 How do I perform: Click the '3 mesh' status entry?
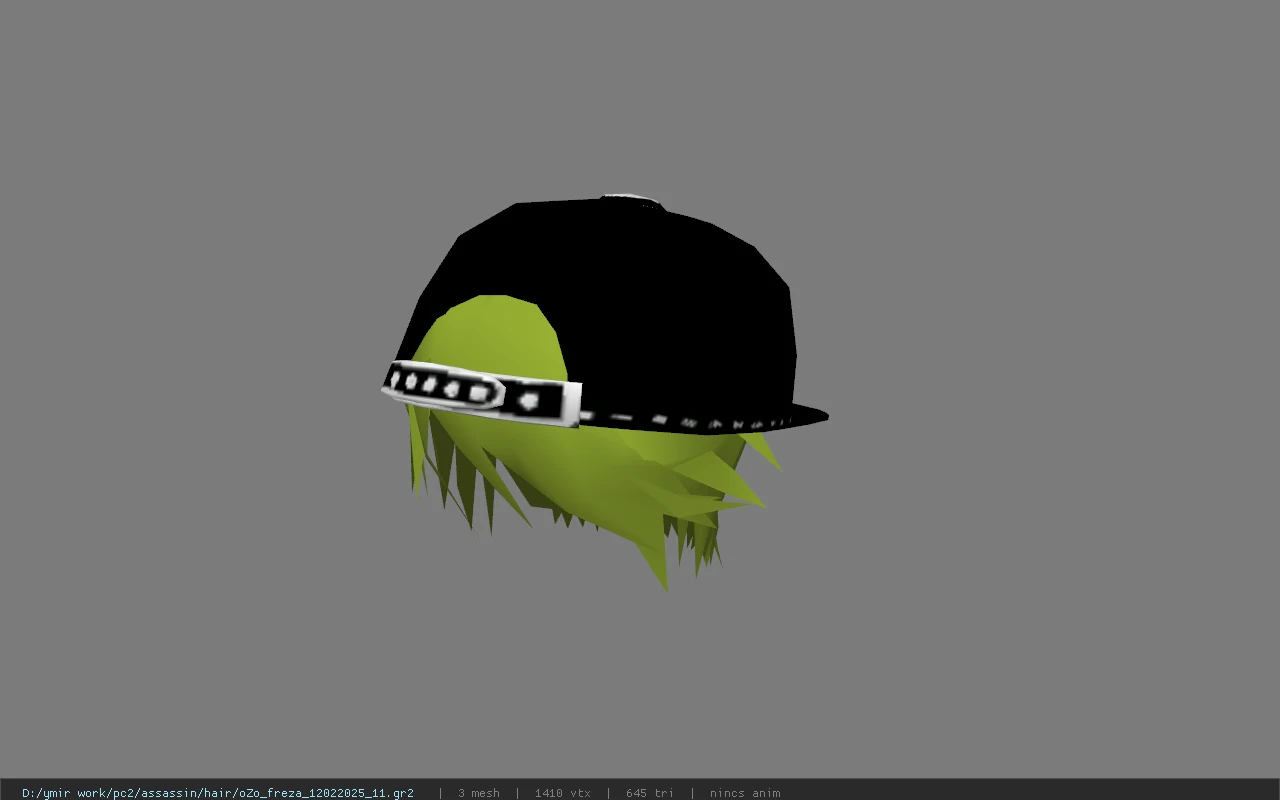479,793
